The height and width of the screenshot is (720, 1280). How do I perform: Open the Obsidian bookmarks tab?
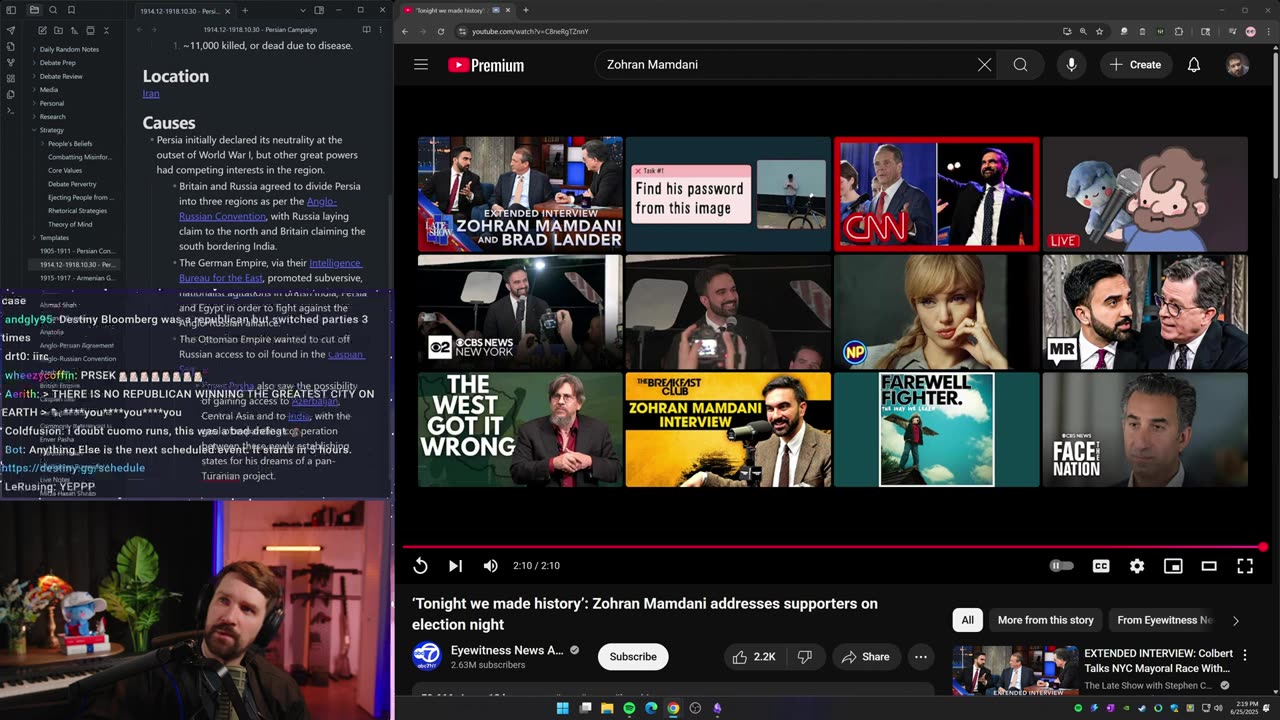pyautogui.click(x=71, y=10)
